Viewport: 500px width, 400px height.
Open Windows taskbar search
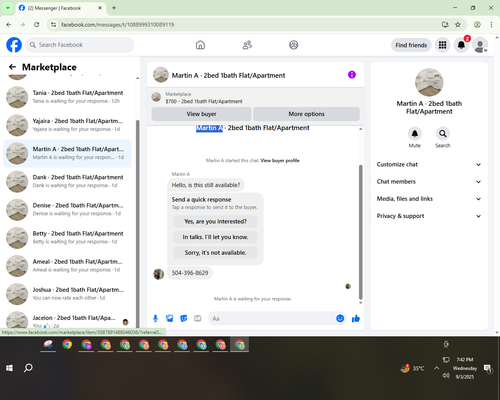click(28, 368)
